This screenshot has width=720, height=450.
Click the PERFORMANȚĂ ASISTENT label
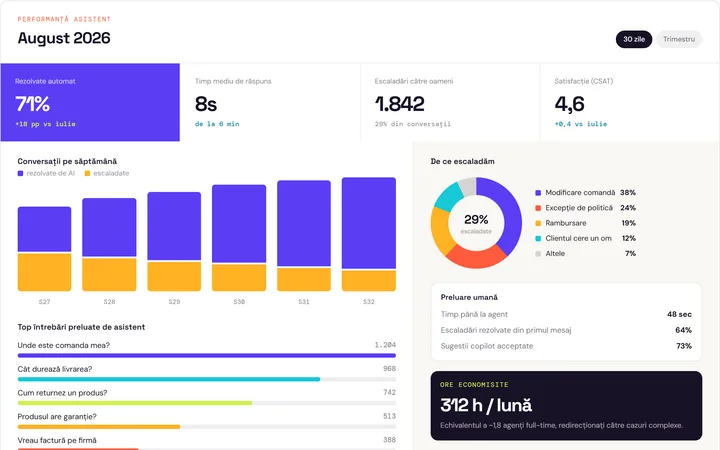(64, 19)
